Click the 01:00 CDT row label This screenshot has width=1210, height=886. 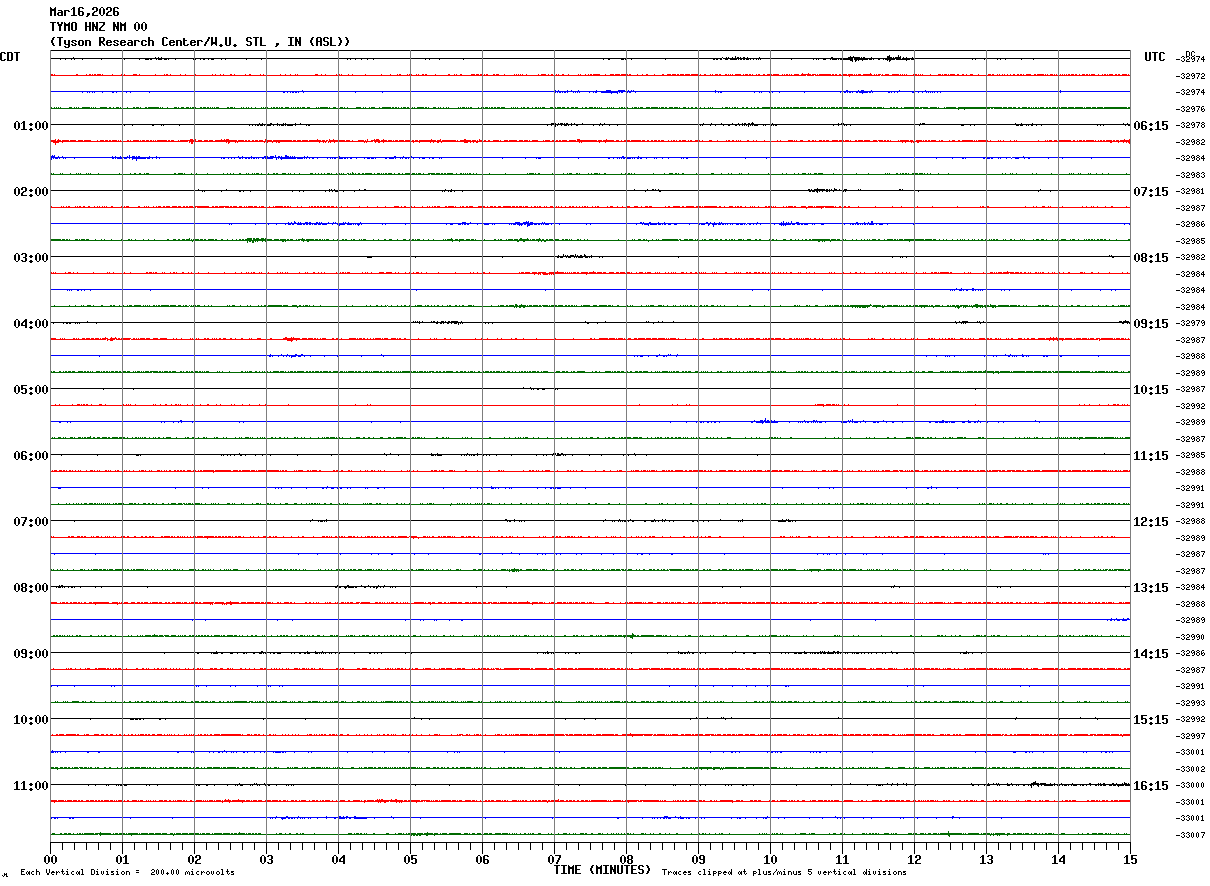tap(31, 126)
